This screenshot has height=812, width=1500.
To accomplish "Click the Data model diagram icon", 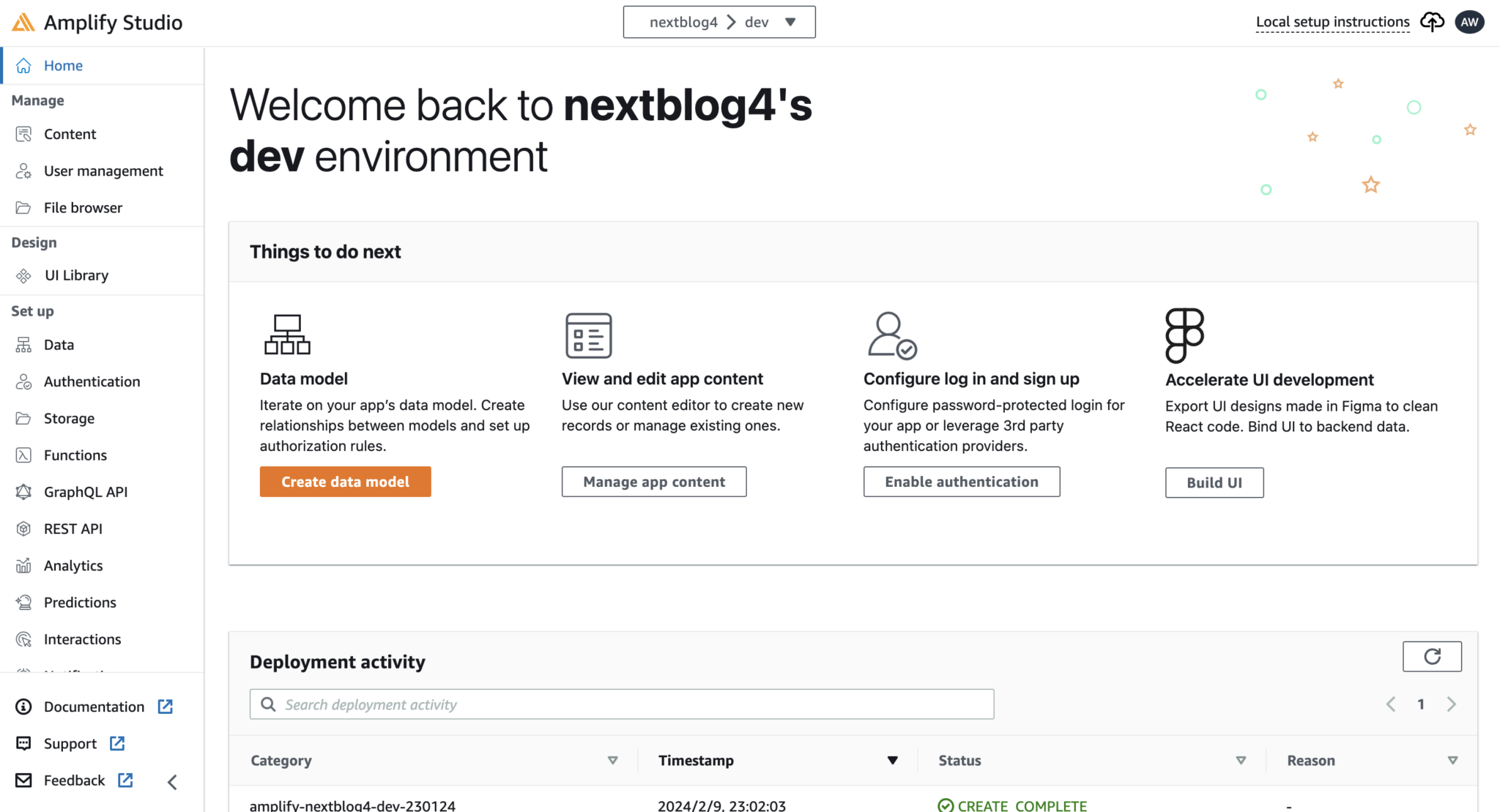I will [287, 335].
